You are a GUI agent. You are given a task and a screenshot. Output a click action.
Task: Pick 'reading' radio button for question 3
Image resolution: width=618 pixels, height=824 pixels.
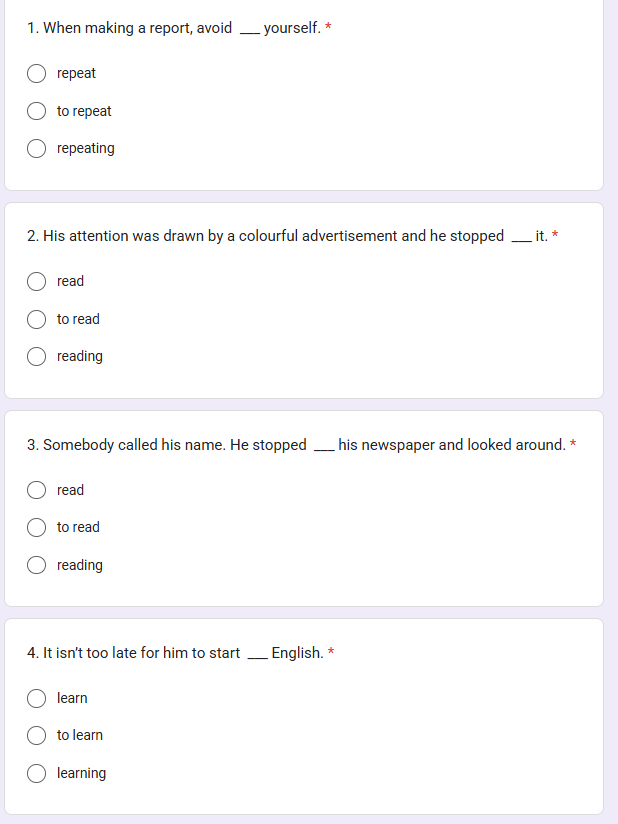pyautogui.click(x=36, y=565)
